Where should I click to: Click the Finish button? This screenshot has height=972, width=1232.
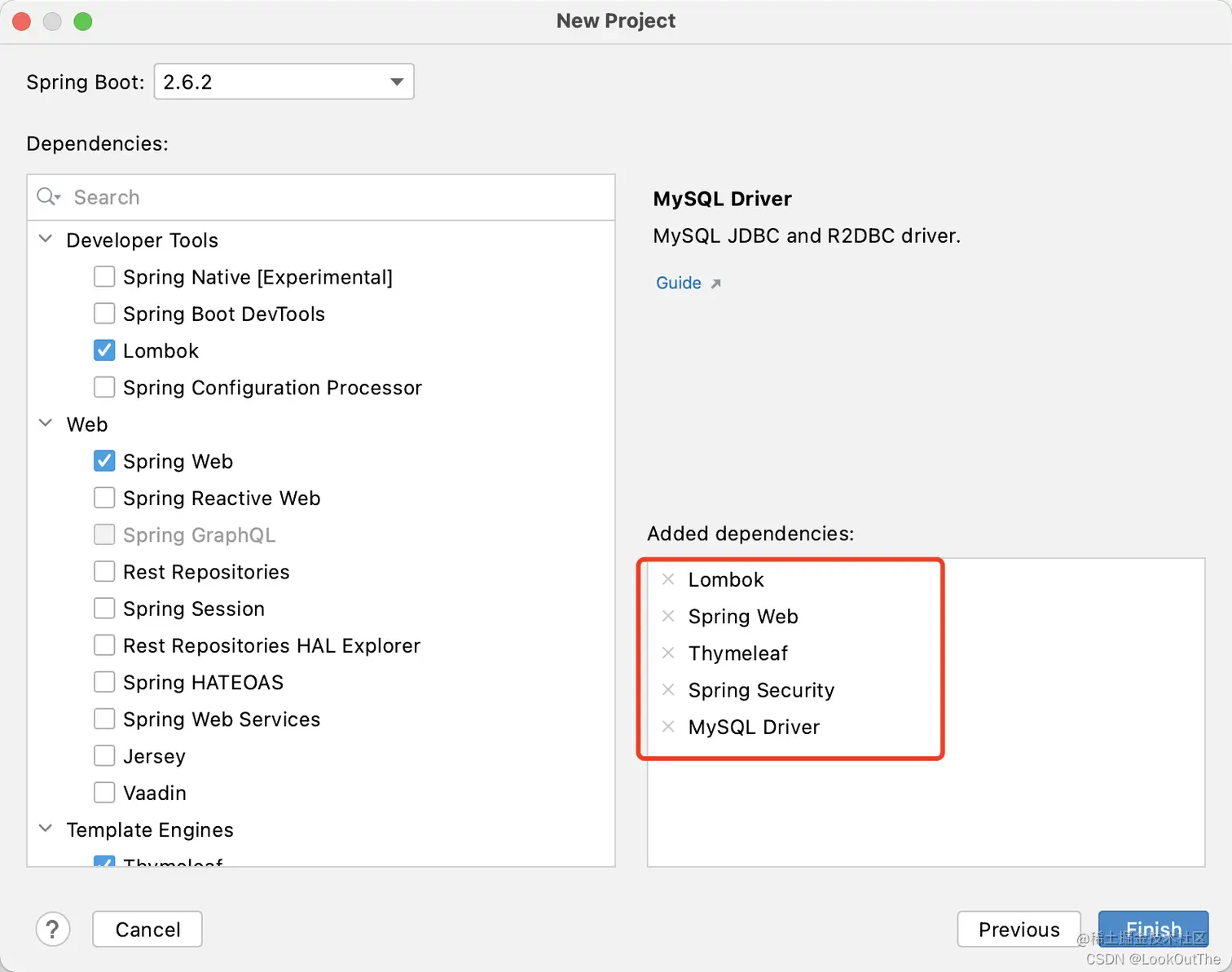(x=1153, y=929)
